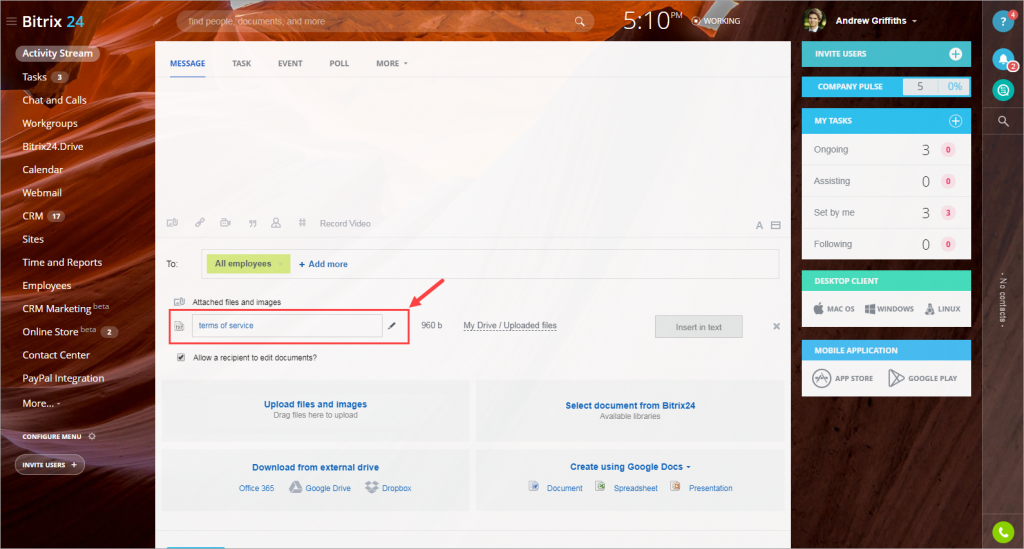Open notifications bell icon

pyautogui.click(x=1003, y=59)
